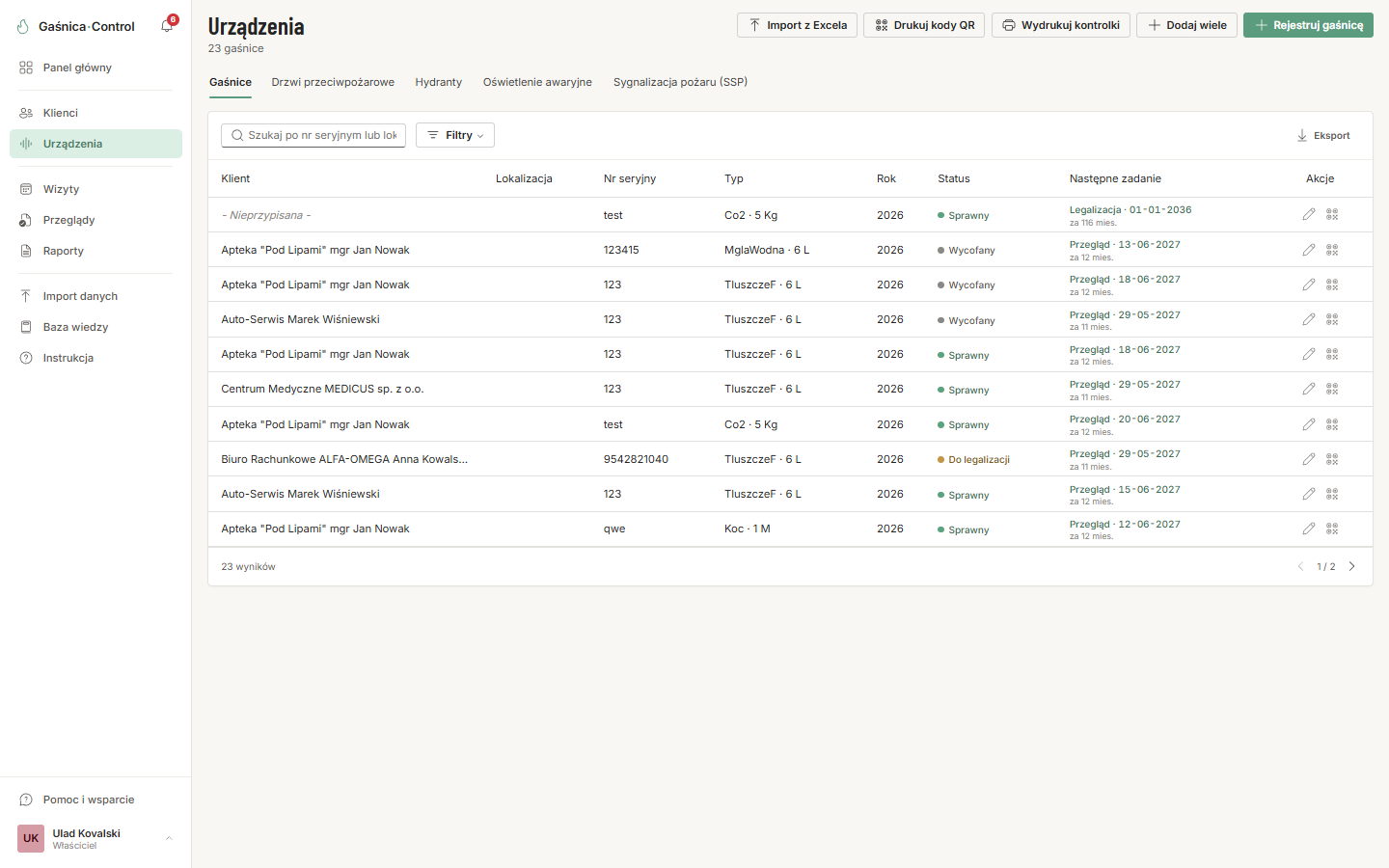
Task: Switch to Drzwi przeciwpożarowe tab
Action: pos(333,82)
